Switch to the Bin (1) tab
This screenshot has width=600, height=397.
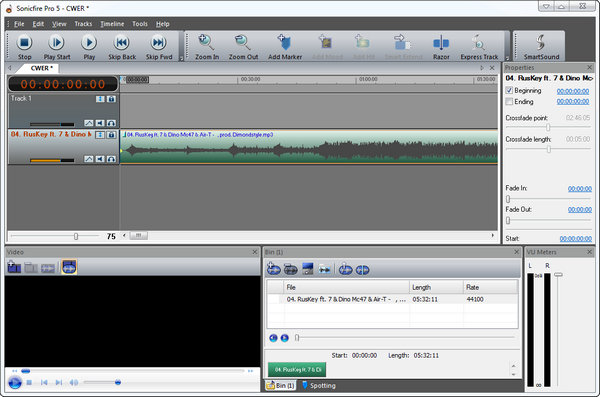click(280, 385)
